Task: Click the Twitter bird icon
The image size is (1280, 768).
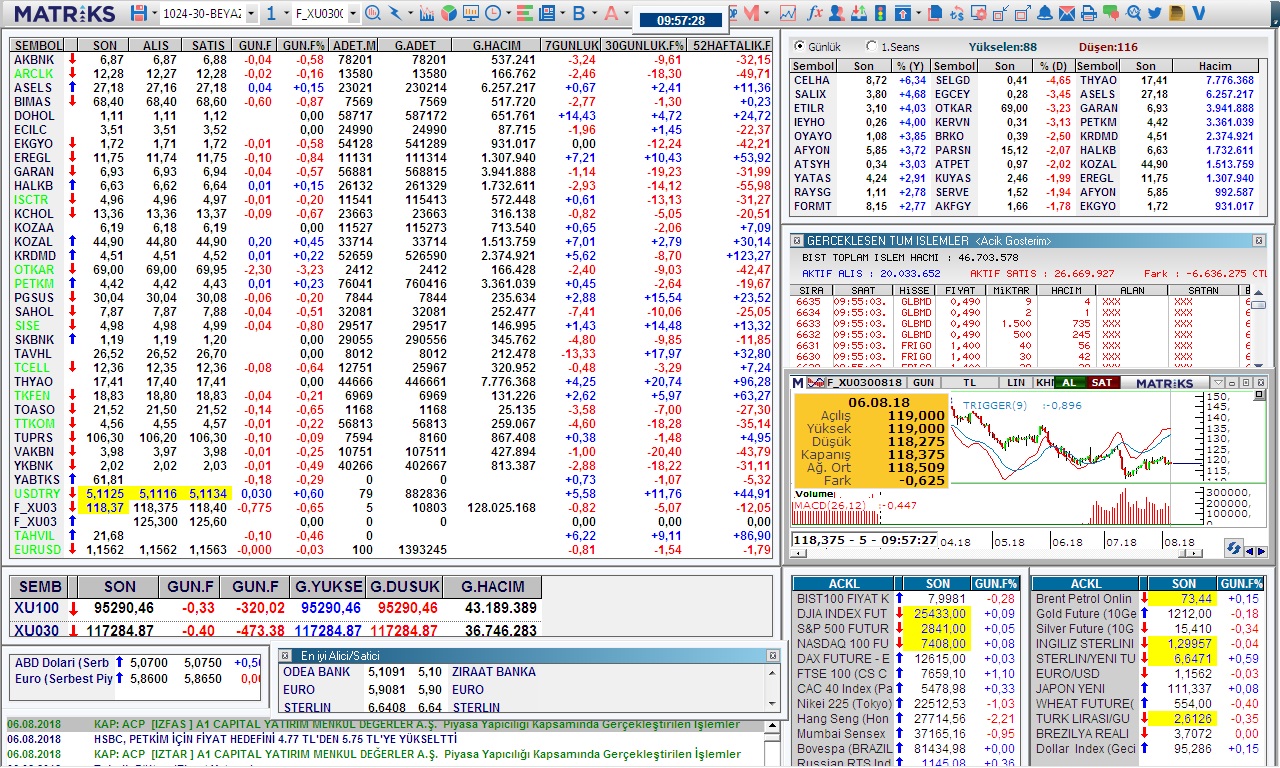Action: pyautogui.click(x=1154, y=13)
